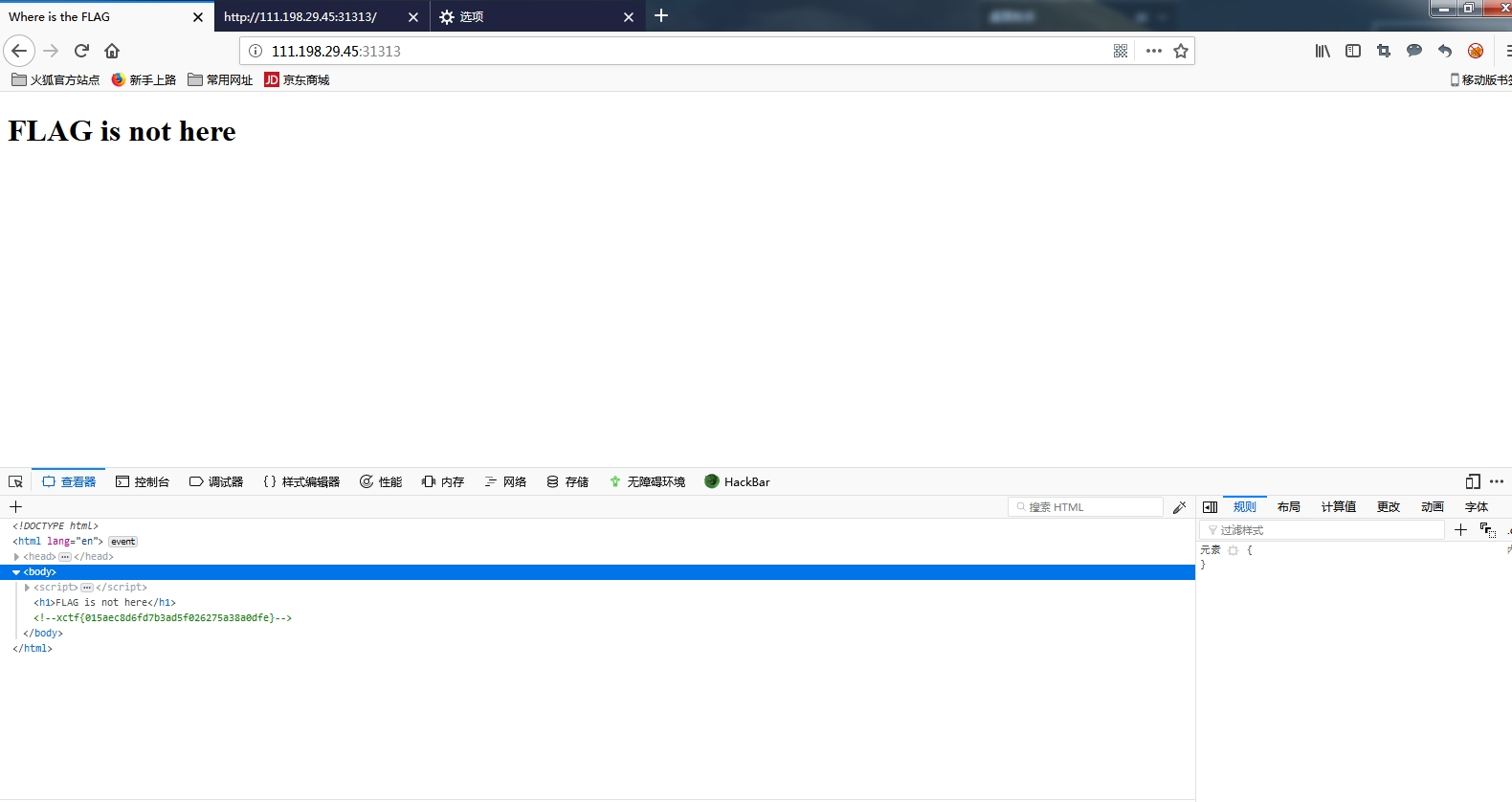Screen dimensions: 1512x802
Task: Expand the script element node
Action: 27,588
